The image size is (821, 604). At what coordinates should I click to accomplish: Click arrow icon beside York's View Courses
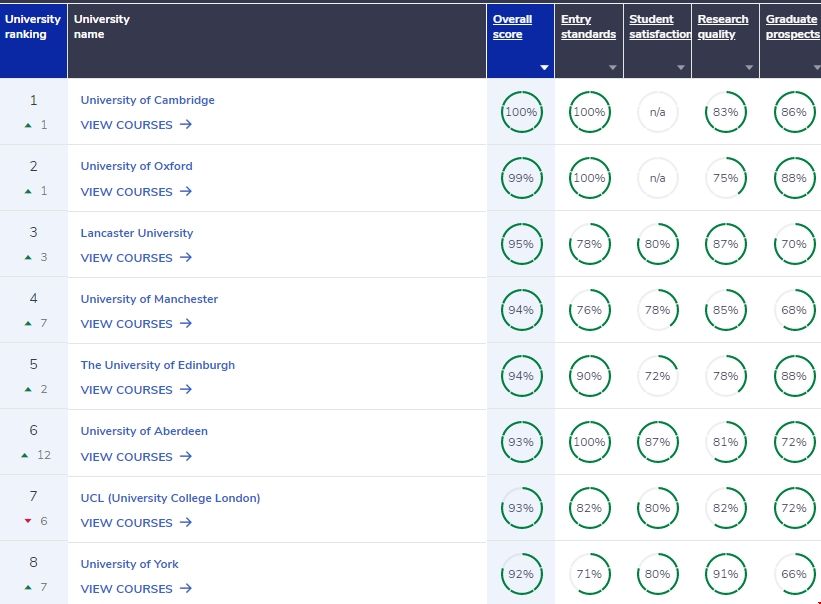(x=185, y=589)
